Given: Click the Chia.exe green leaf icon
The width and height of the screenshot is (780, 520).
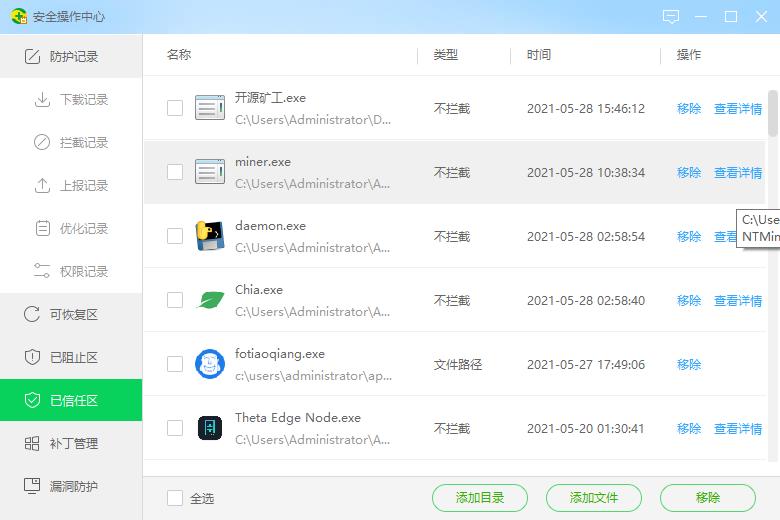Looking at the screenshot, I should [x=210, y=300].
